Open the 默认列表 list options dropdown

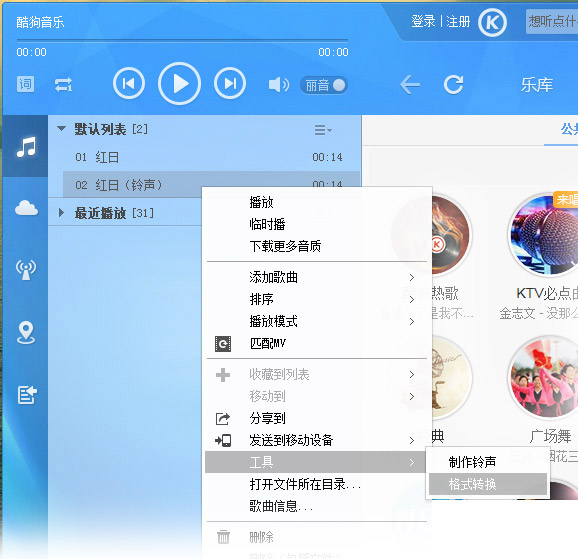pyautogui.click(x=323, y=130)
